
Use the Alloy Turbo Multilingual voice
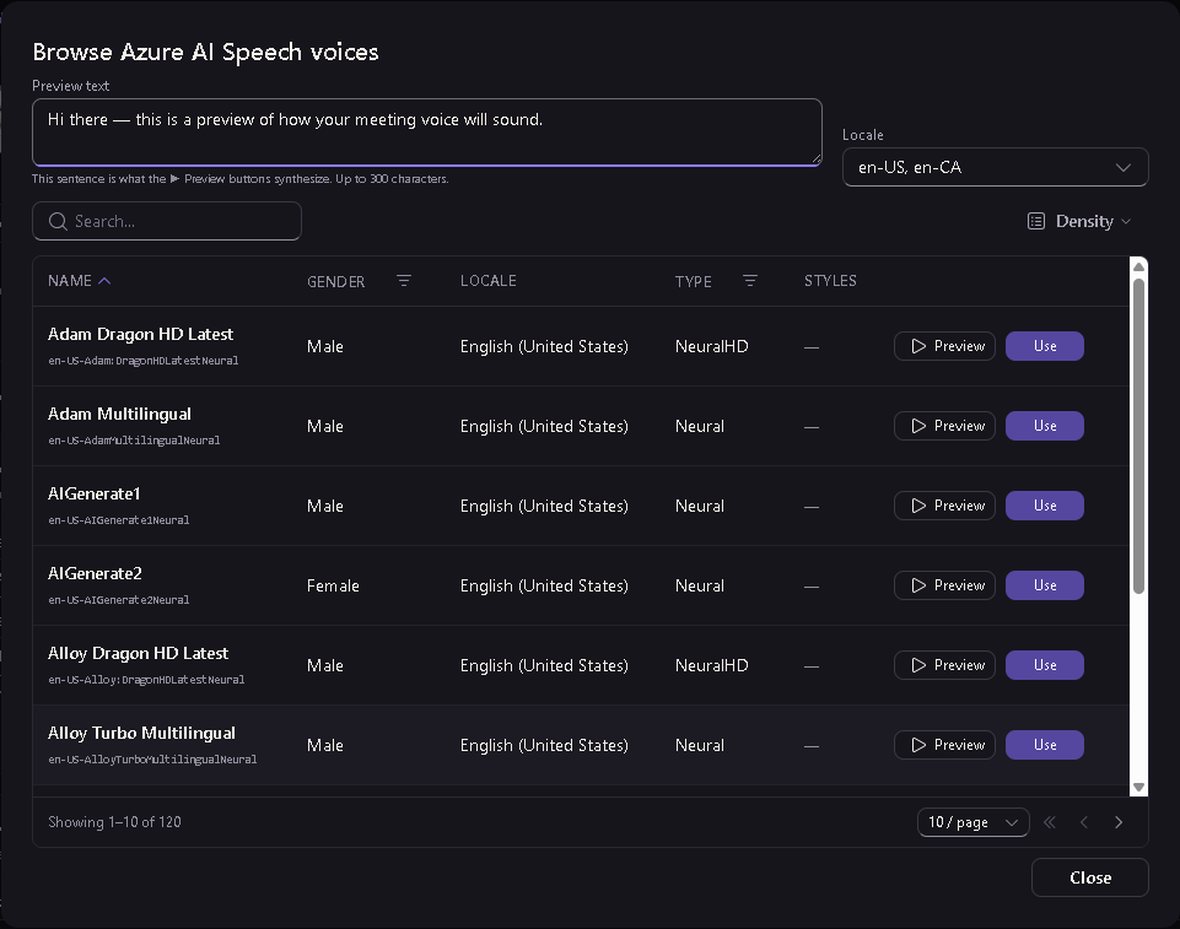tap(1045, 745)
